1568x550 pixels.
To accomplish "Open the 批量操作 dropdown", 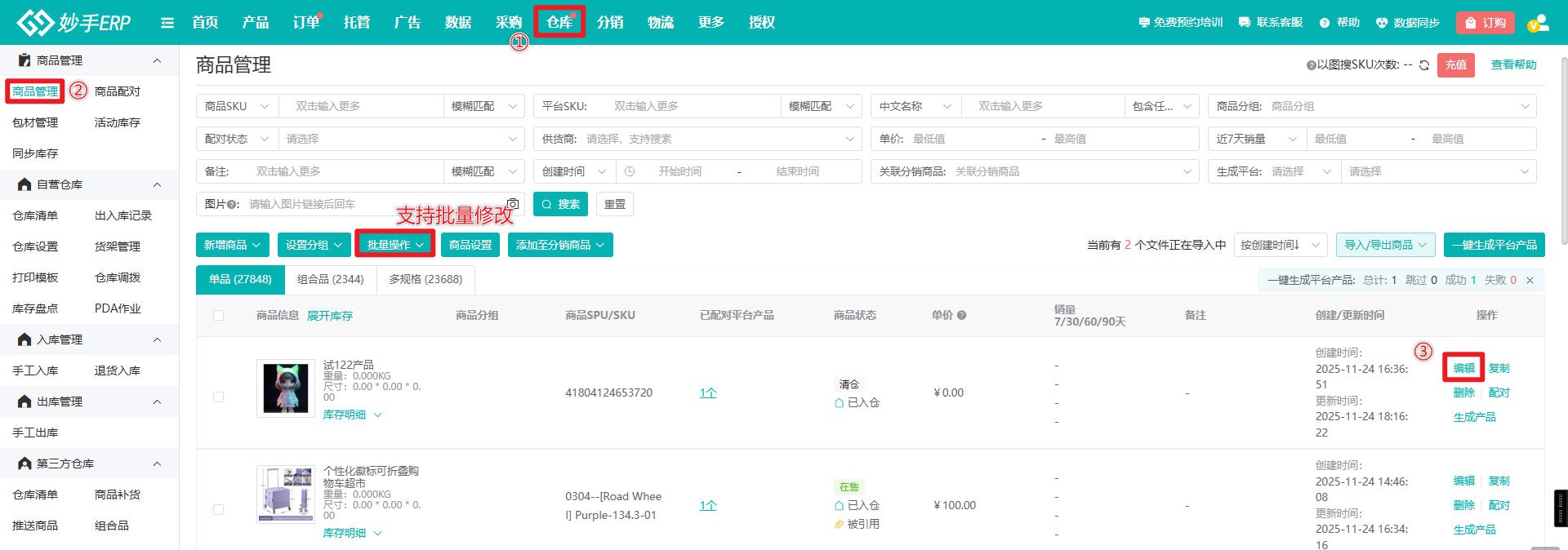I will (x=395, y=245).
